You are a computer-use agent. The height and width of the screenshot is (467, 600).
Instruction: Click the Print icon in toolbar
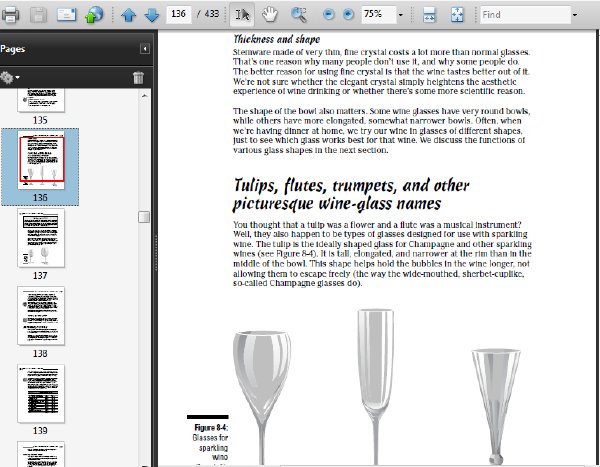(10, 15)
